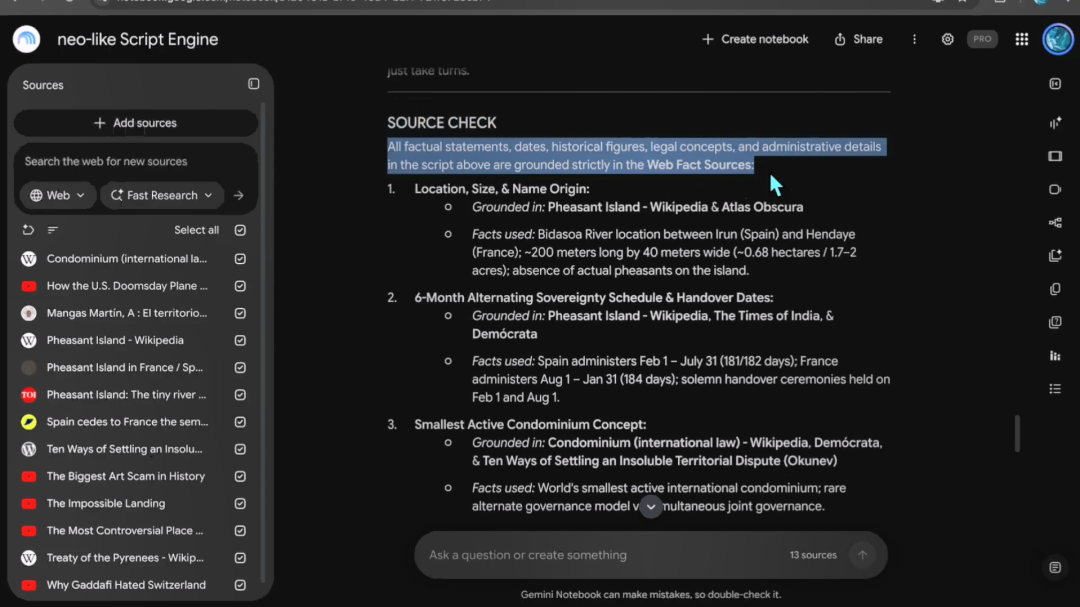
Task: Send the chat message with the arrow button
Action: [x=862, y=555]
